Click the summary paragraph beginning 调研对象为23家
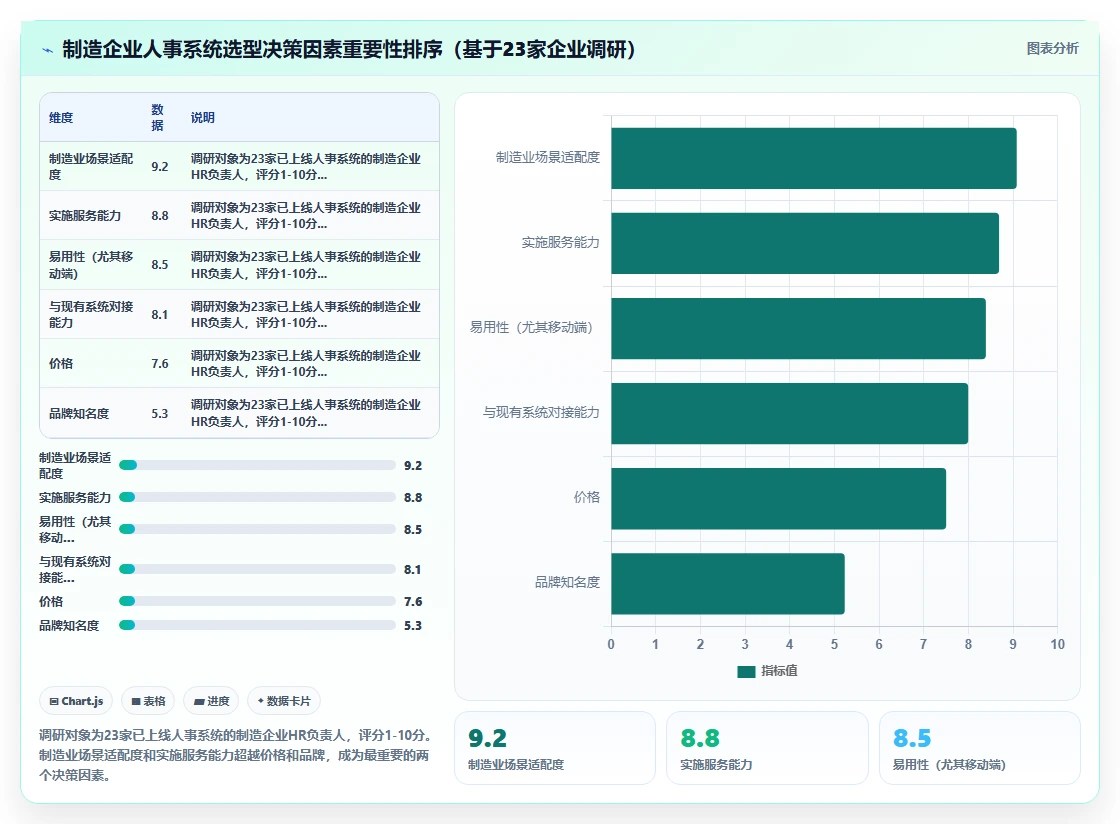 pyautogui.click(x=236, y=755)
